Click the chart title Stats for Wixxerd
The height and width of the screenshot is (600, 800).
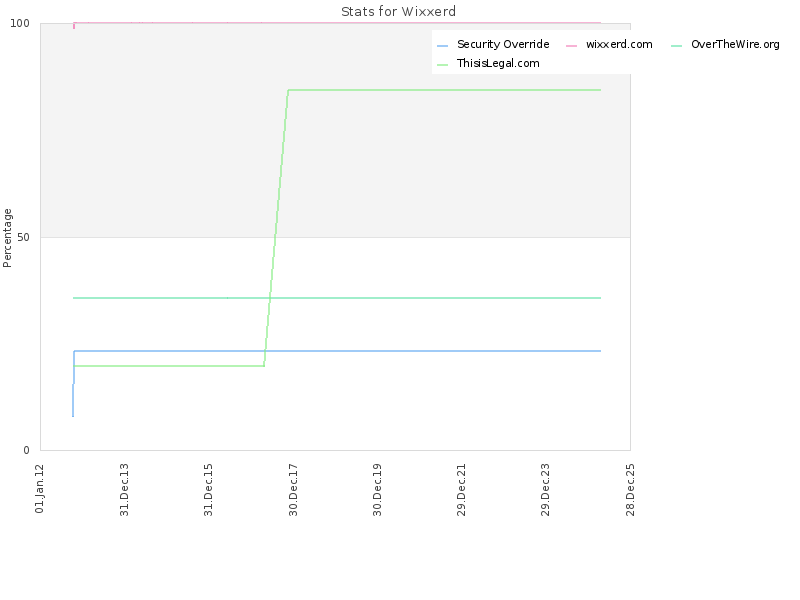[x=399, y=12]
